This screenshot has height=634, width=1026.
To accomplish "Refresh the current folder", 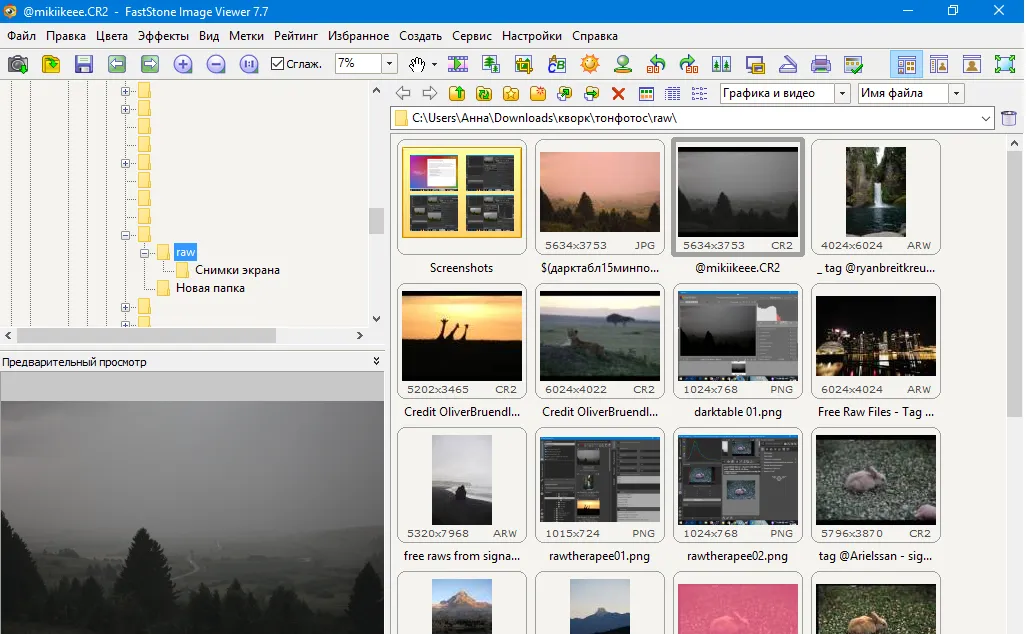I will [484, 94].
